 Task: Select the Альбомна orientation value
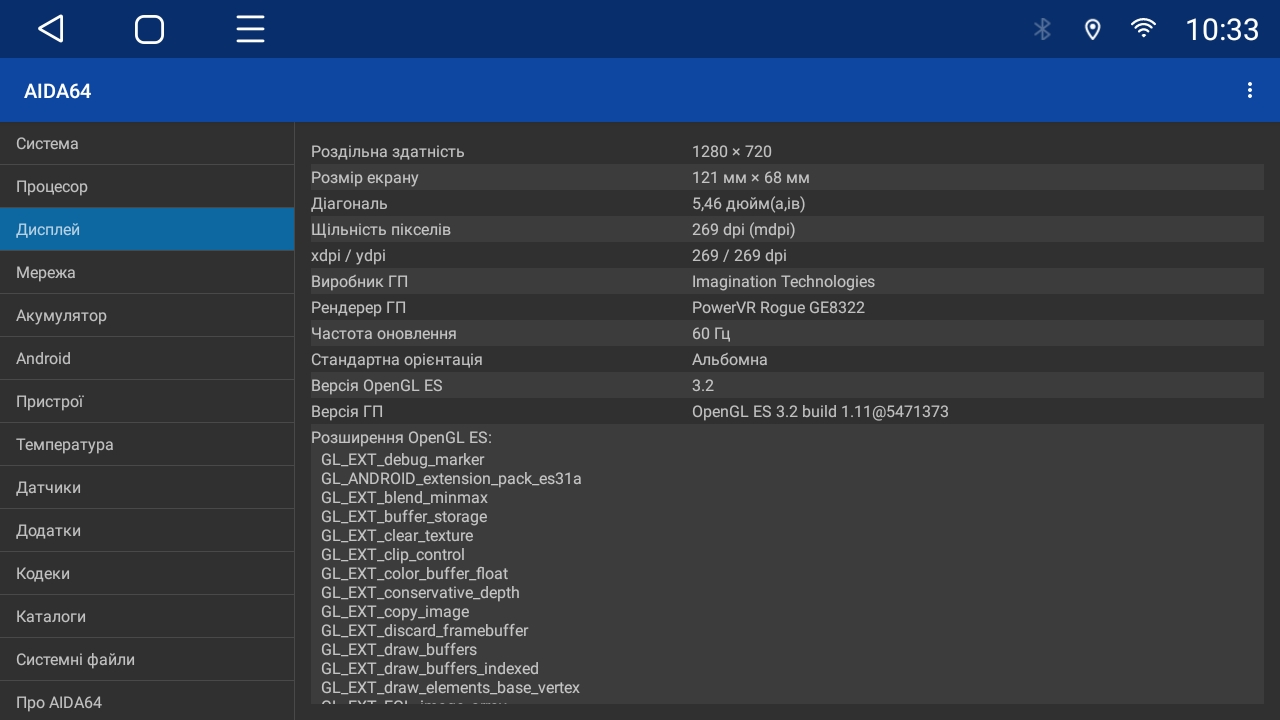730,360
